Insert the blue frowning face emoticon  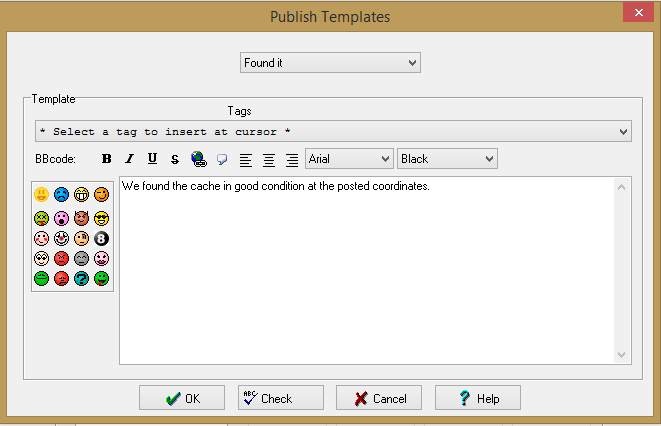[x=62, y=194]
